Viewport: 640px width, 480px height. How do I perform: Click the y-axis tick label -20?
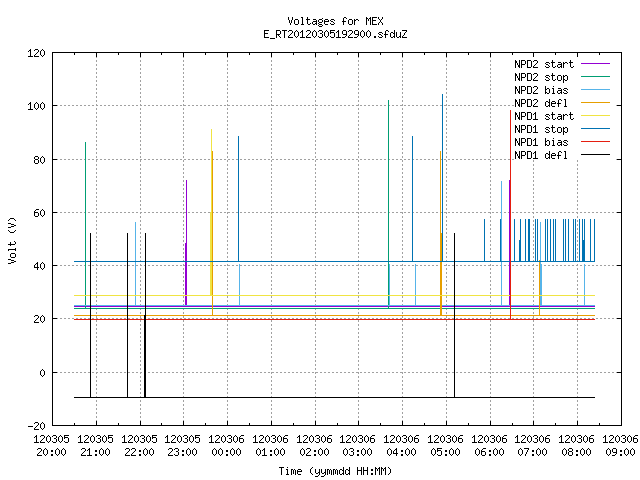pos(36,426)
